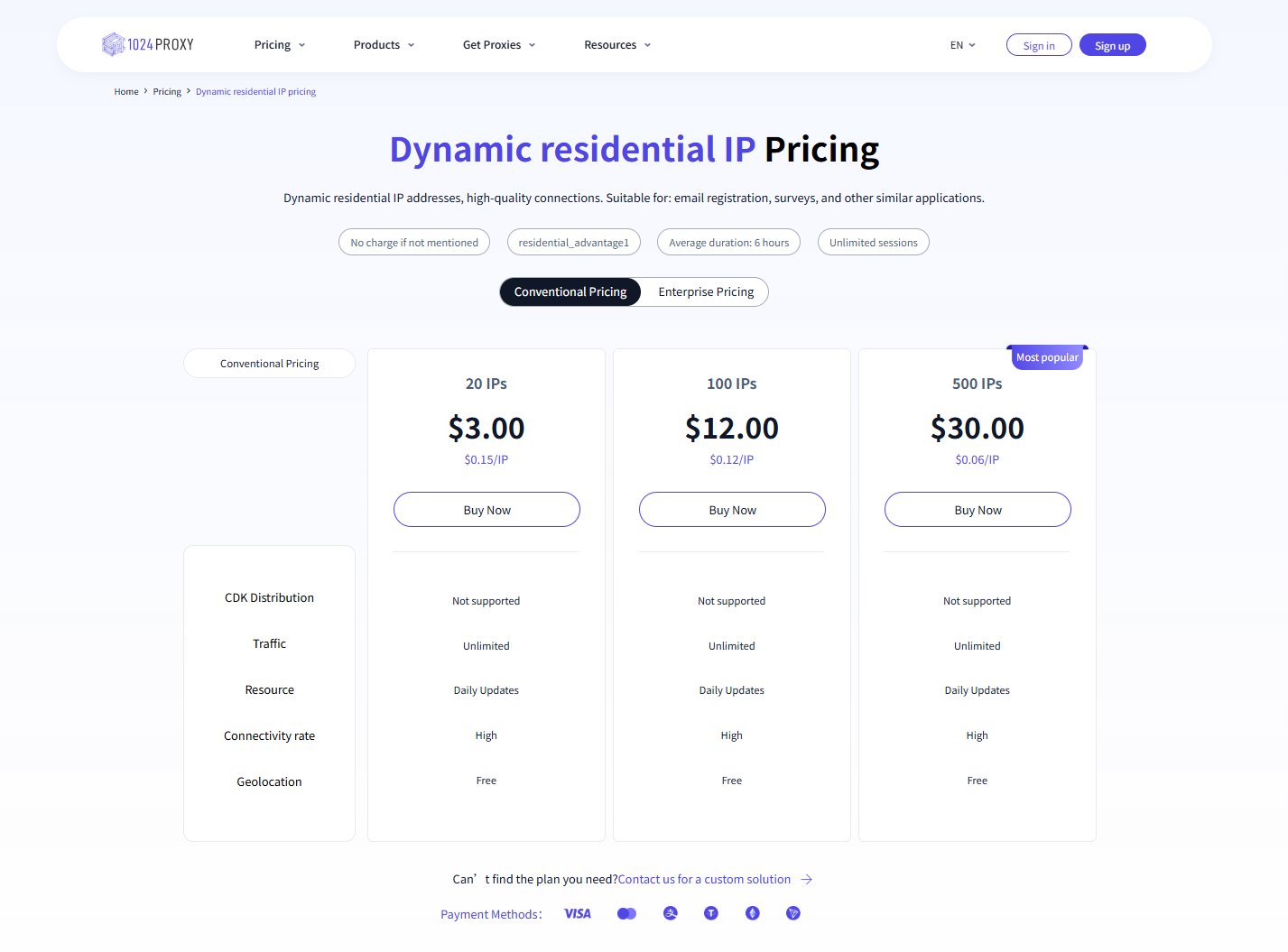Screen dimensions: 1288x952
Task: Open the Pricing breadcrumb link
Action: click(167, 92)
